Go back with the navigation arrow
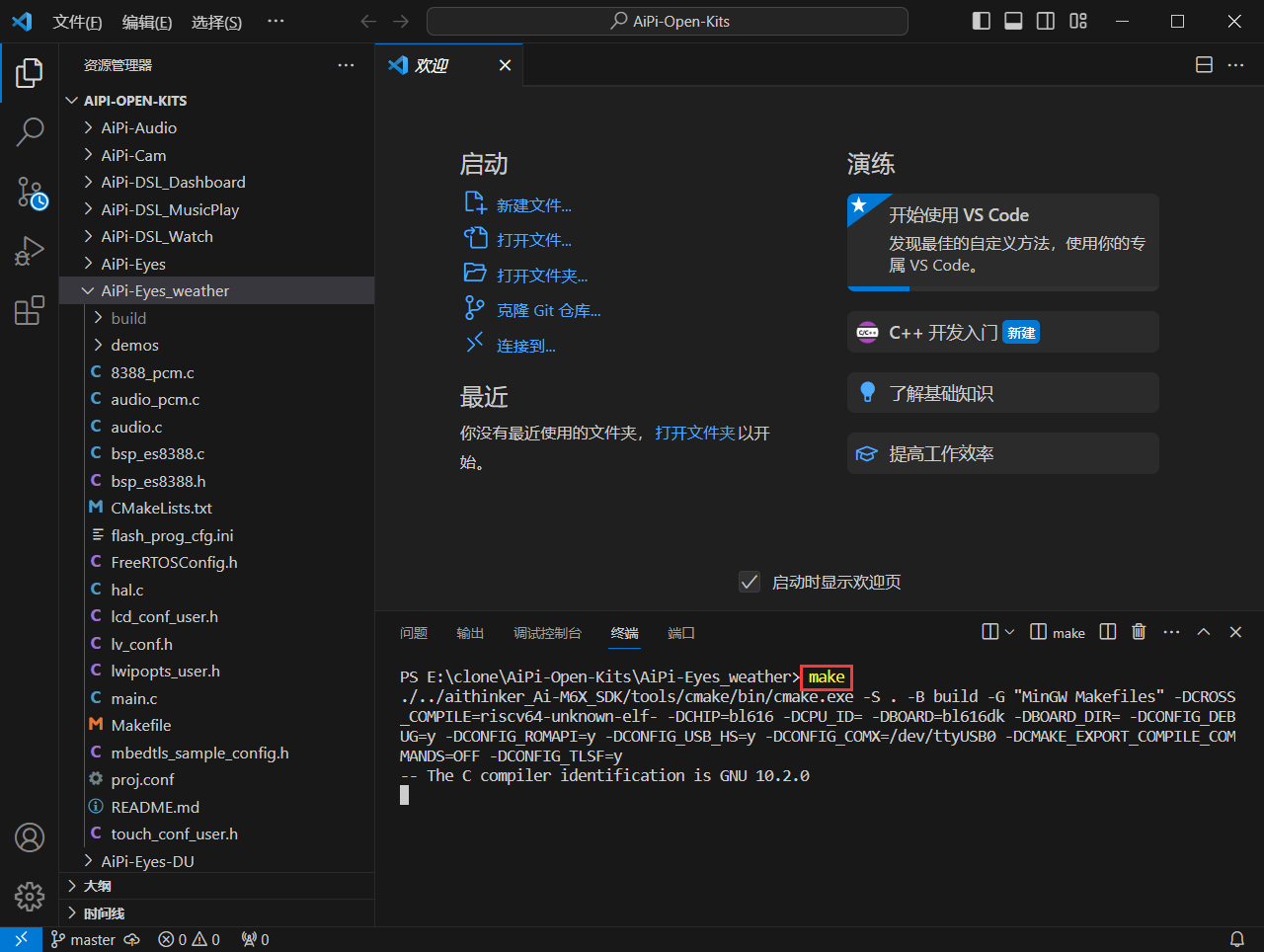 [368, 21]
